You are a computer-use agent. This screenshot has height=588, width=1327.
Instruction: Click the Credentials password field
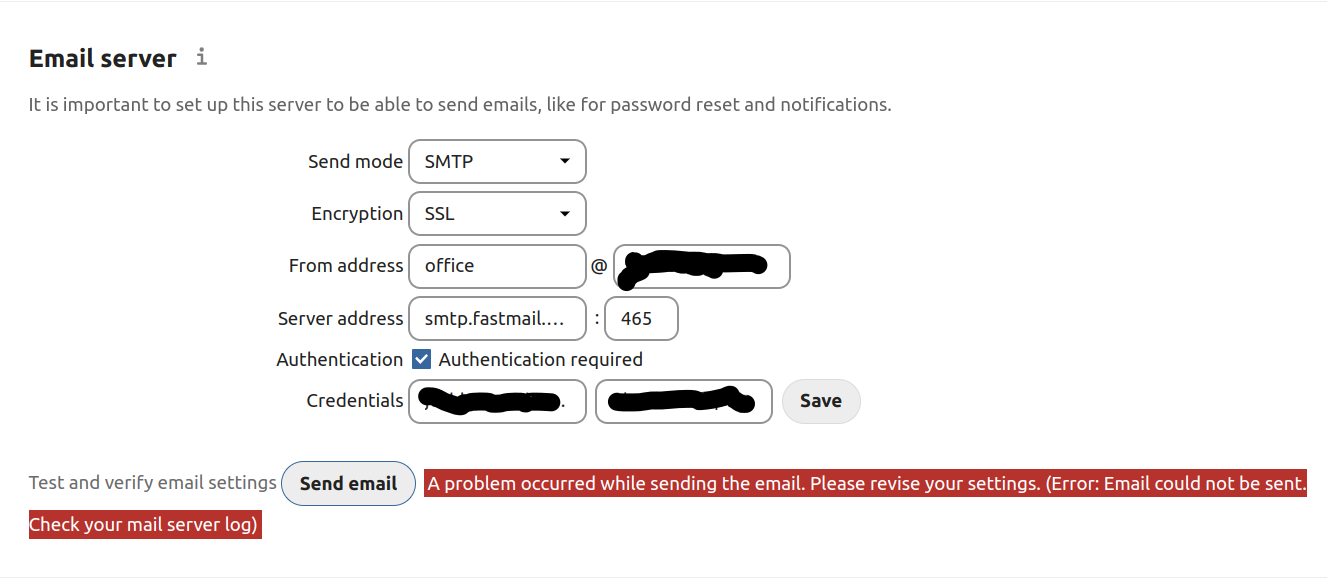click(x=683, y=401)
